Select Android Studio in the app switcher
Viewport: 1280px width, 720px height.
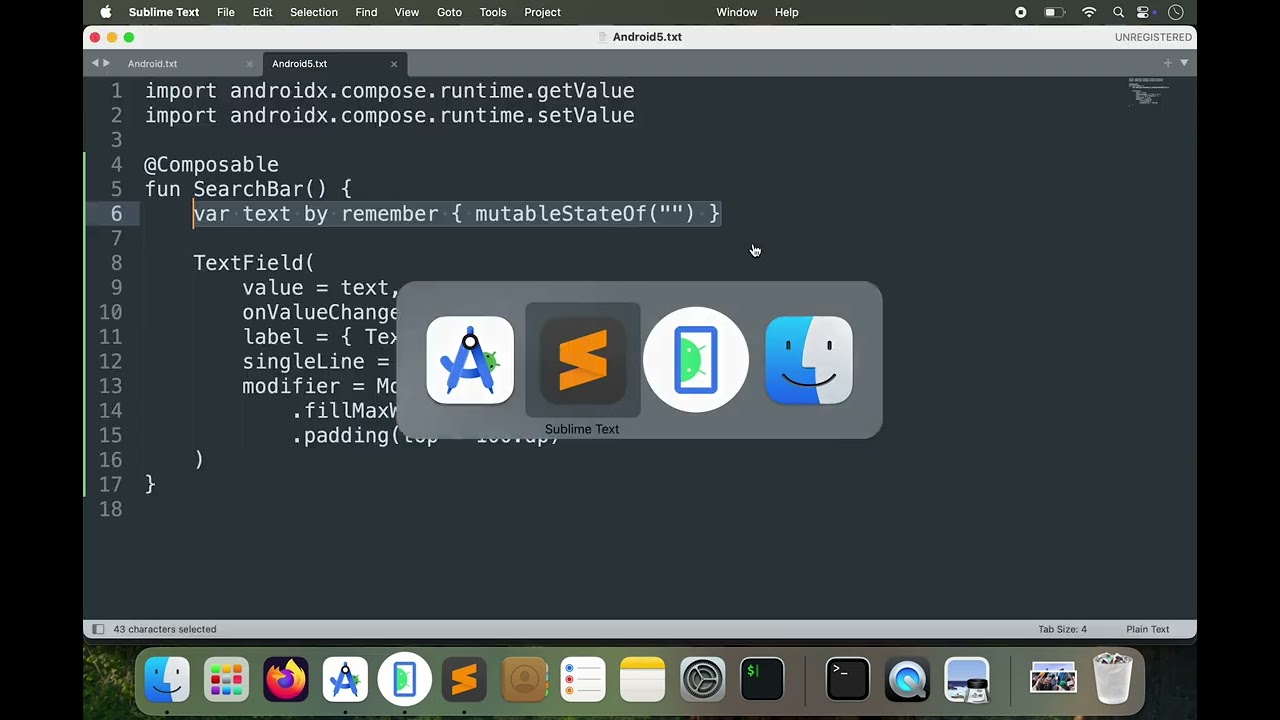[470, 360]
